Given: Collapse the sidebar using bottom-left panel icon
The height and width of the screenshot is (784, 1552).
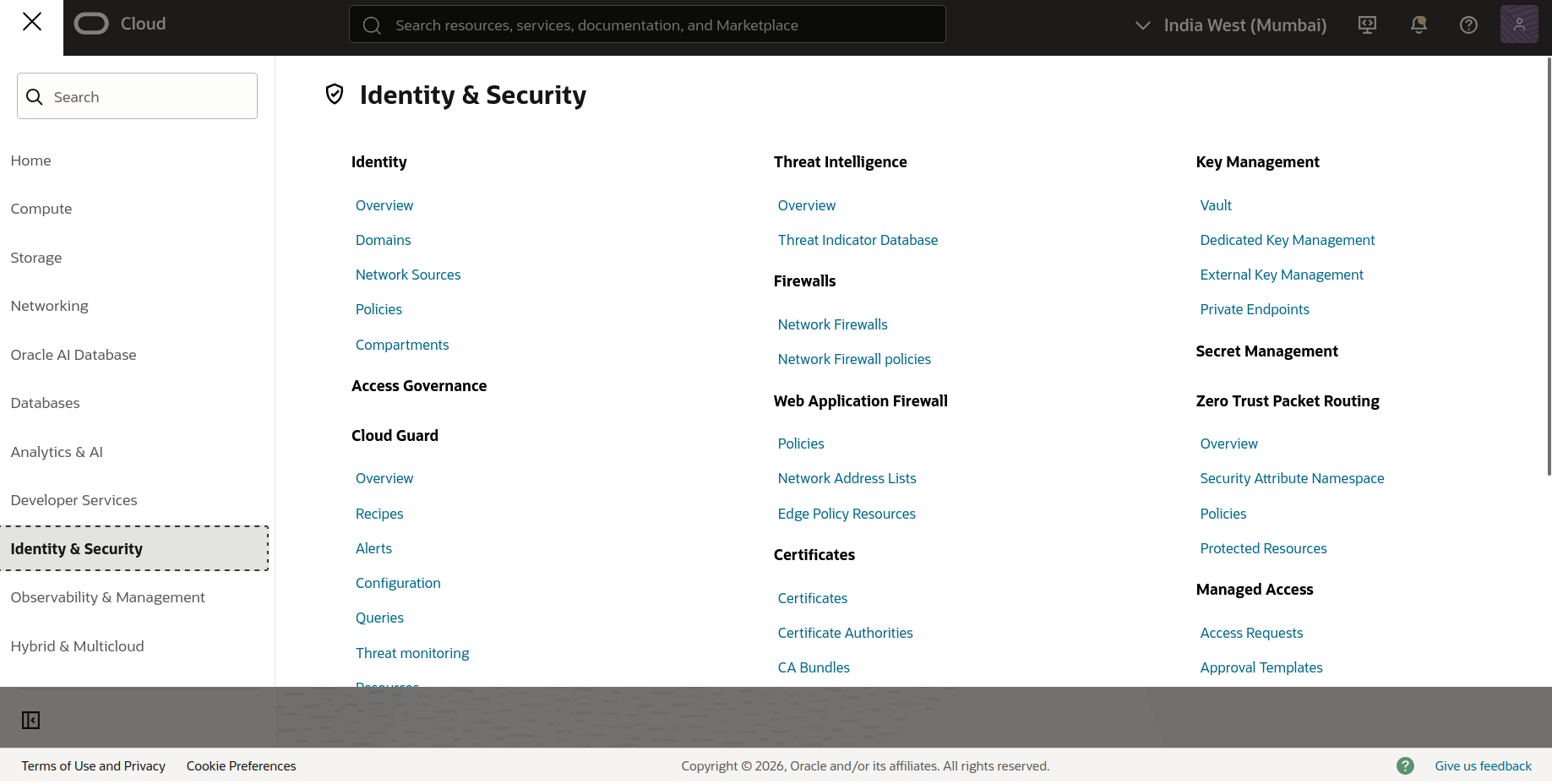Looking at the screenshot, I should coord(31,720).
